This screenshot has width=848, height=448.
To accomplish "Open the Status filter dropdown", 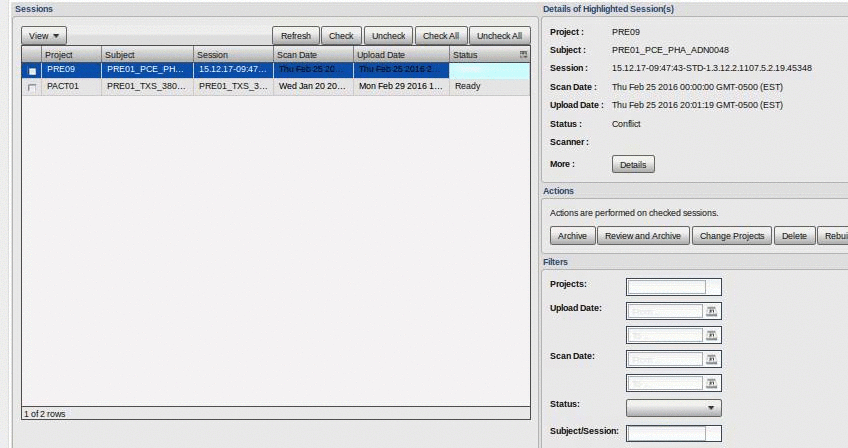I will coord(673,407).
